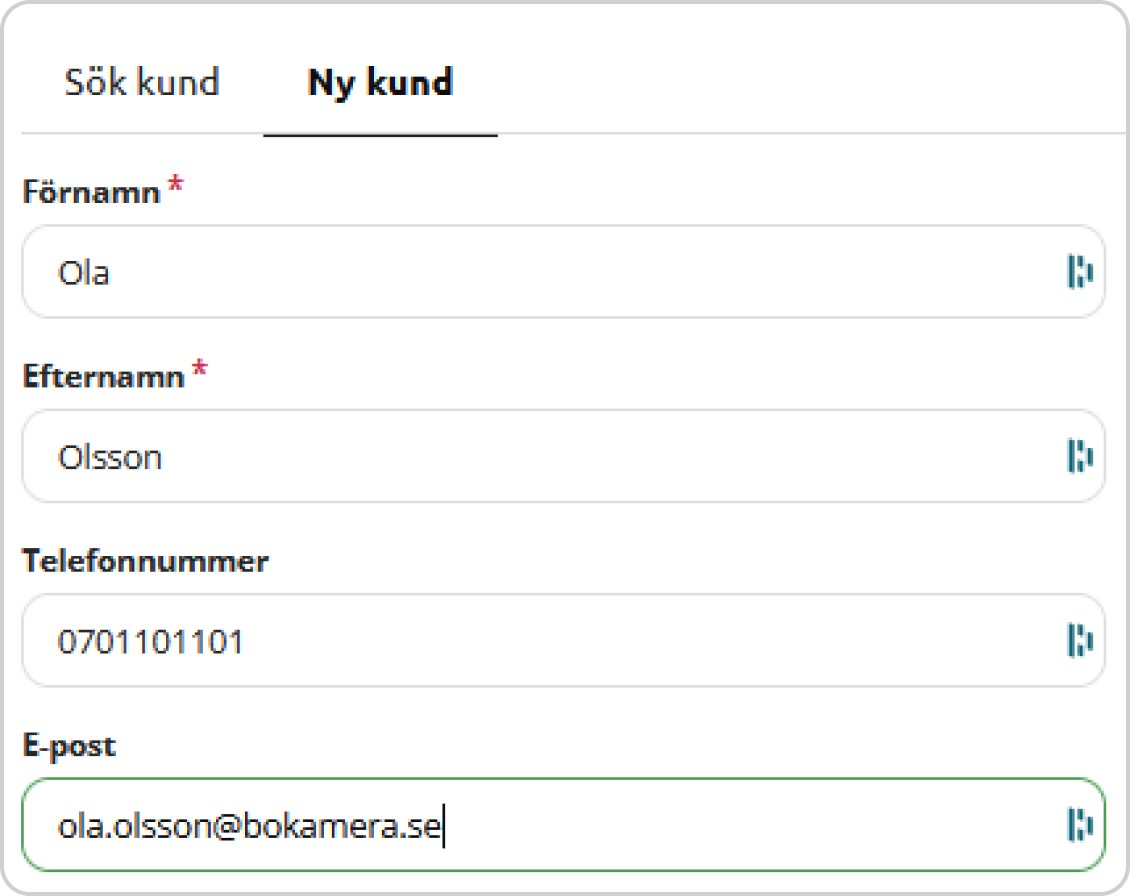The image size is (1130, 896).
Task: Click the Efternamn field label
Action: 104,377
